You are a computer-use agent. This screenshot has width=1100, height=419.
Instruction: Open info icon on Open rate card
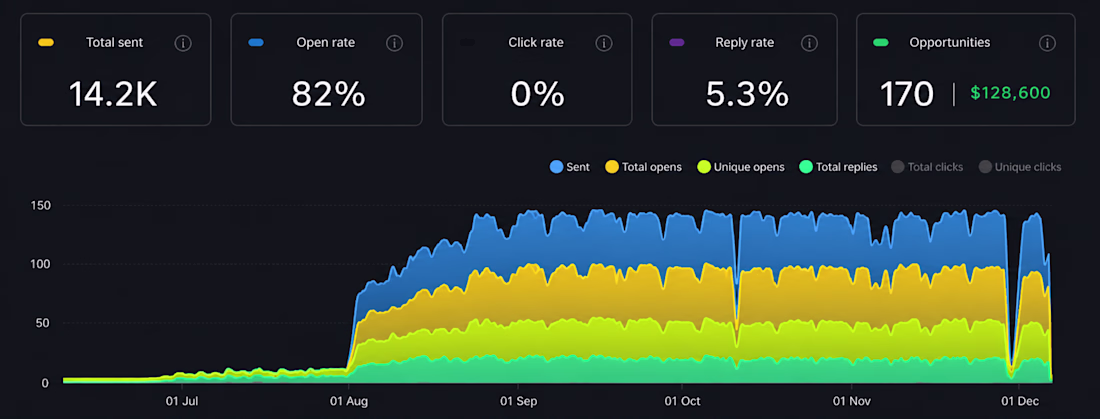click(x=394, y=44)
